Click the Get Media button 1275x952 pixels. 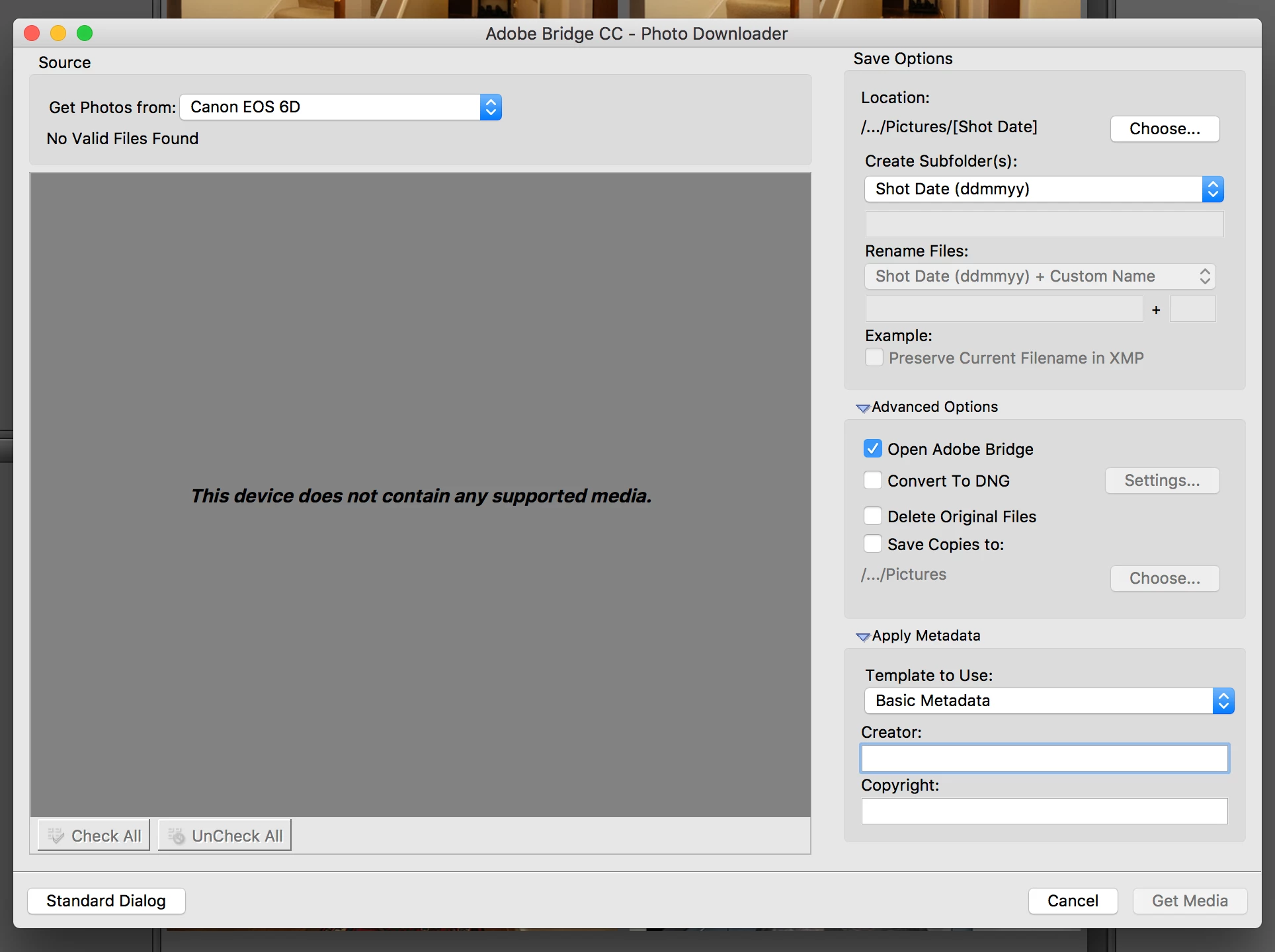click(1190, 901)
